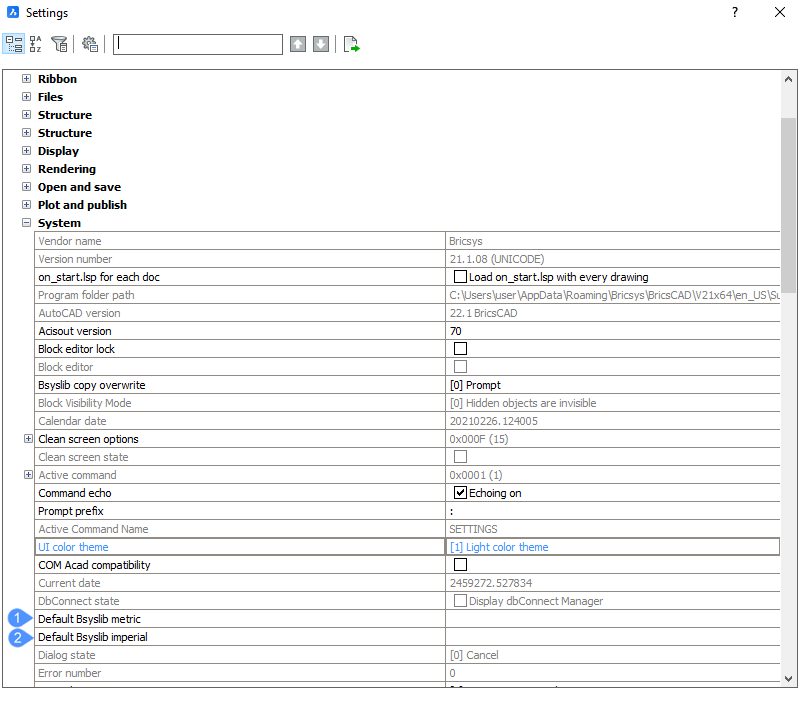Screen dimensions: 801x704
Task: Click the export settings icon
Action: 351,44
